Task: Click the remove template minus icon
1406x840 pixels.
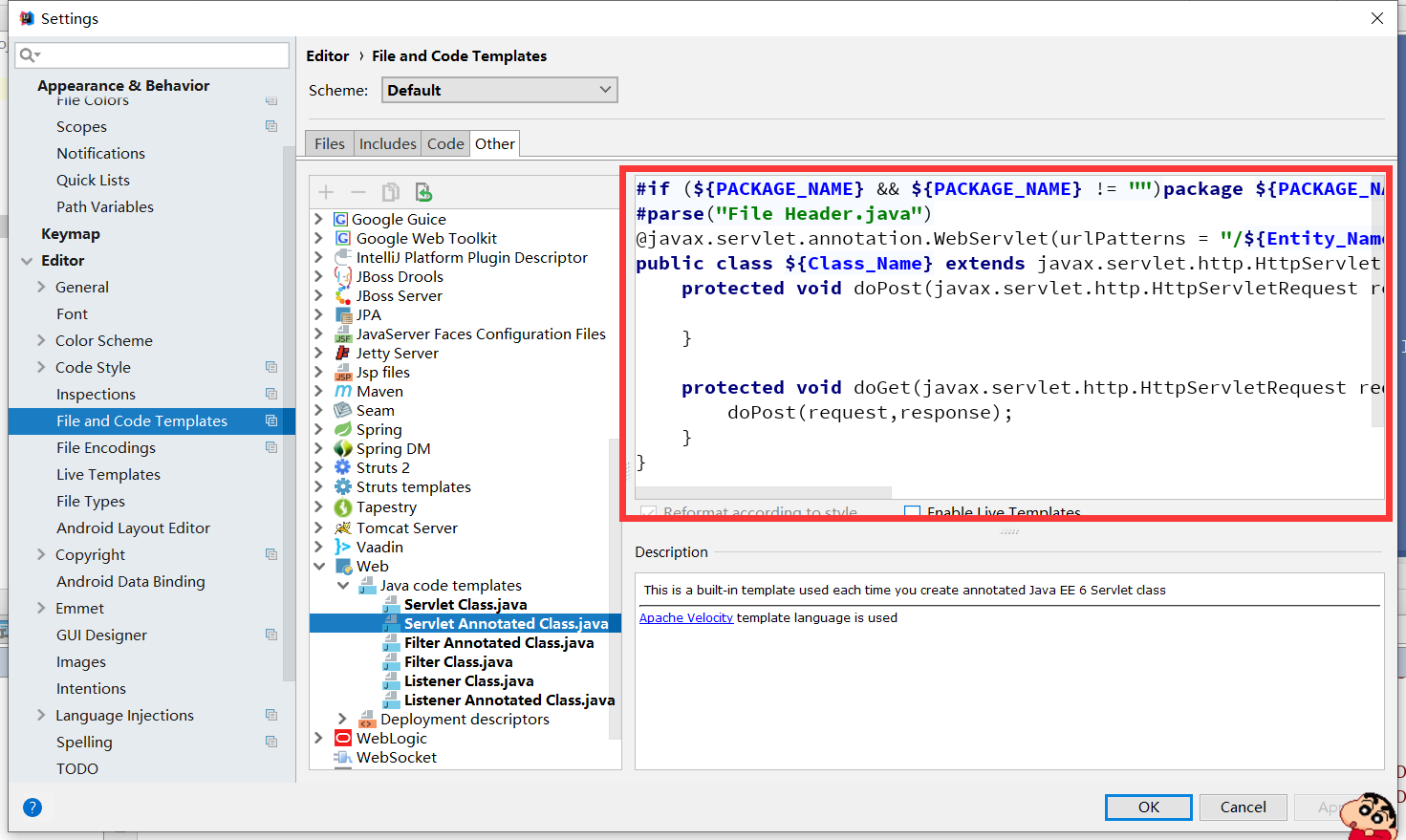Action: click(x=358, y=192)
